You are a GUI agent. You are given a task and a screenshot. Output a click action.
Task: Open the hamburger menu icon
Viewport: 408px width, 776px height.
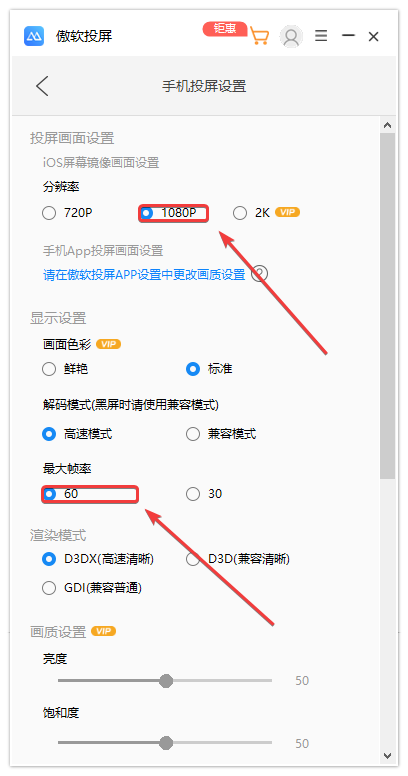(x=321, y=36)
